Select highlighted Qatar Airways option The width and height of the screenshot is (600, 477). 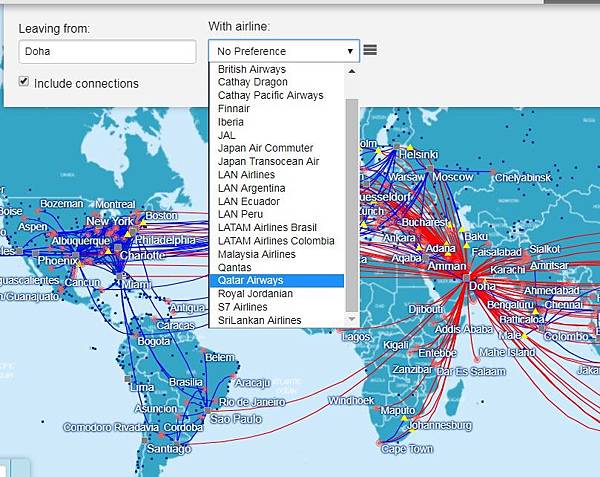(277, 280)
